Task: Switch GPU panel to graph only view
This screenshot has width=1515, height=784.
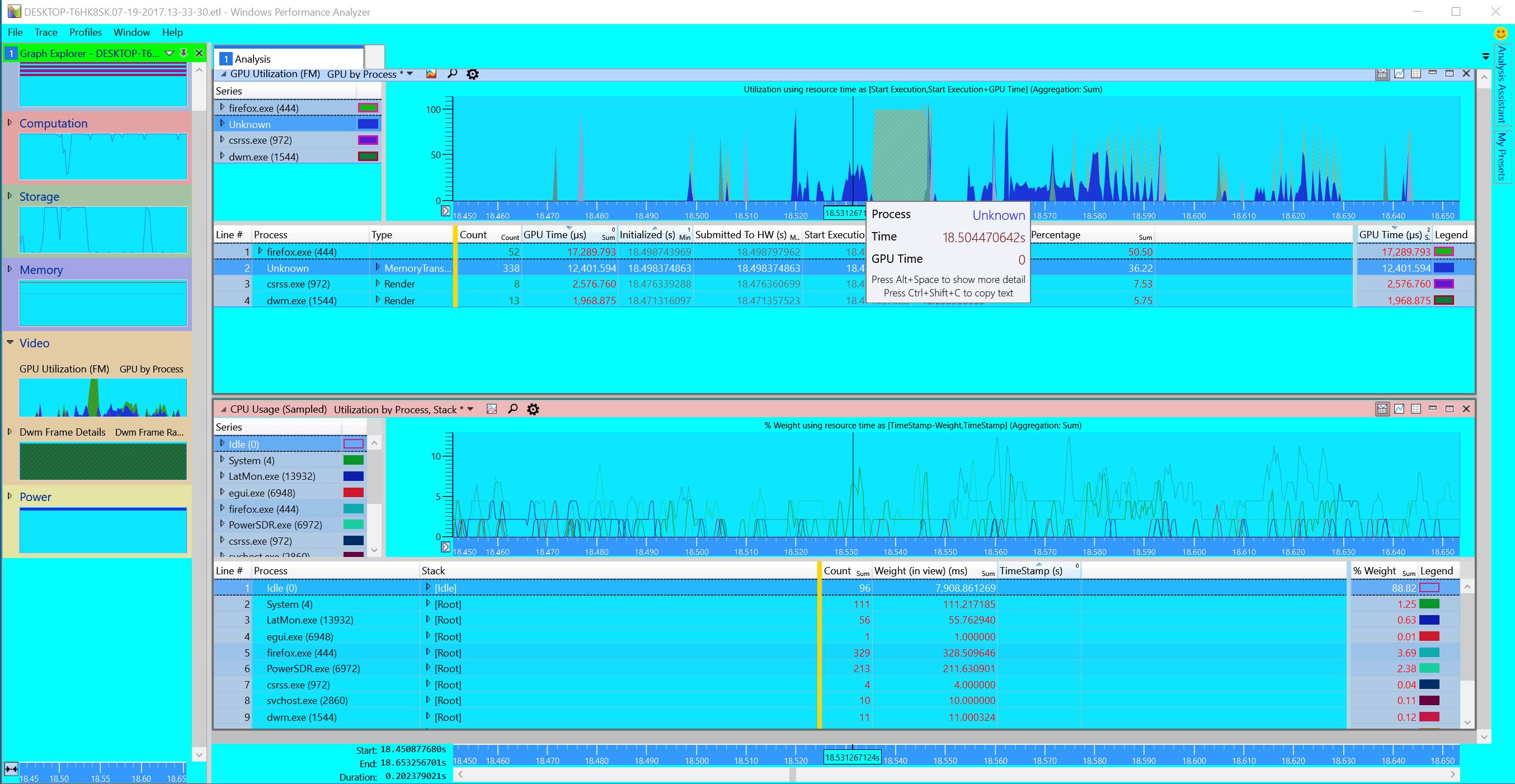Action: (1399, 73)
